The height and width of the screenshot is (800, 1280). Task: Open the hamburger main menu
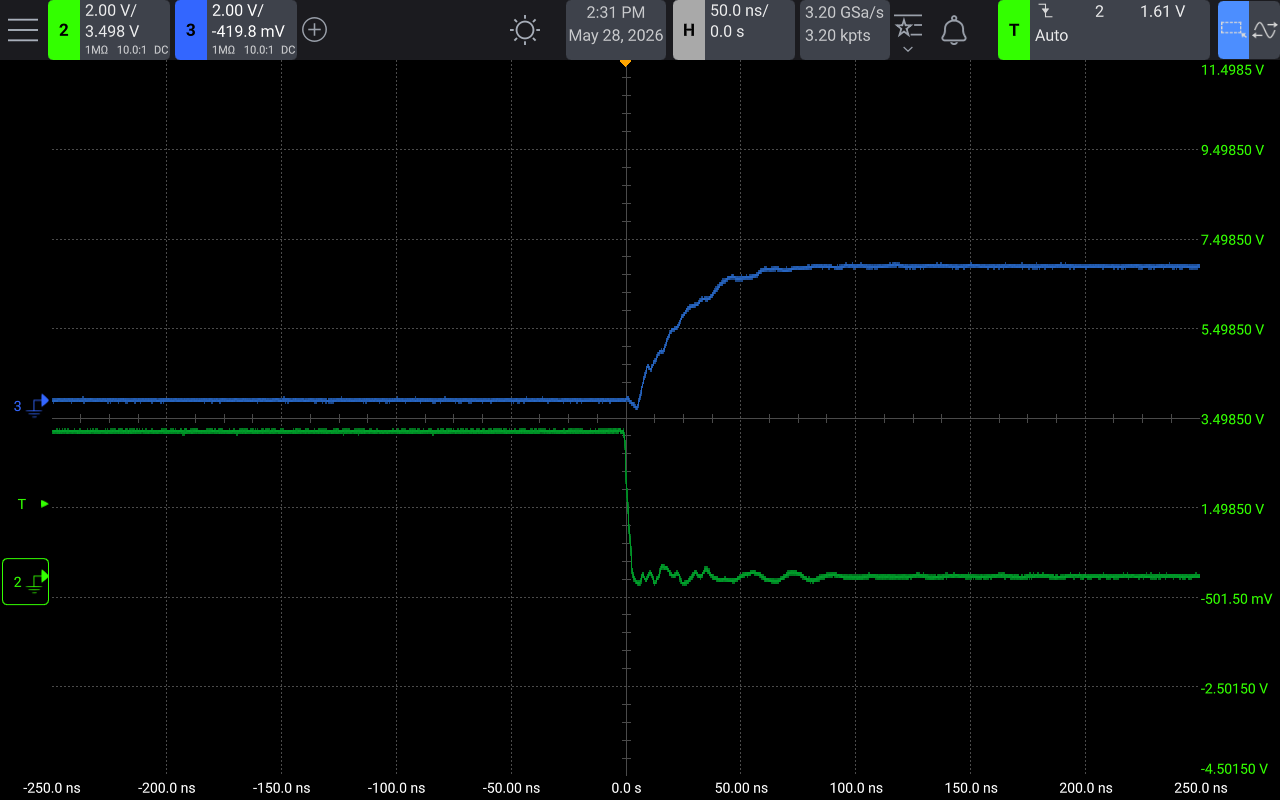pyautogui.click(x=22, y=30)
